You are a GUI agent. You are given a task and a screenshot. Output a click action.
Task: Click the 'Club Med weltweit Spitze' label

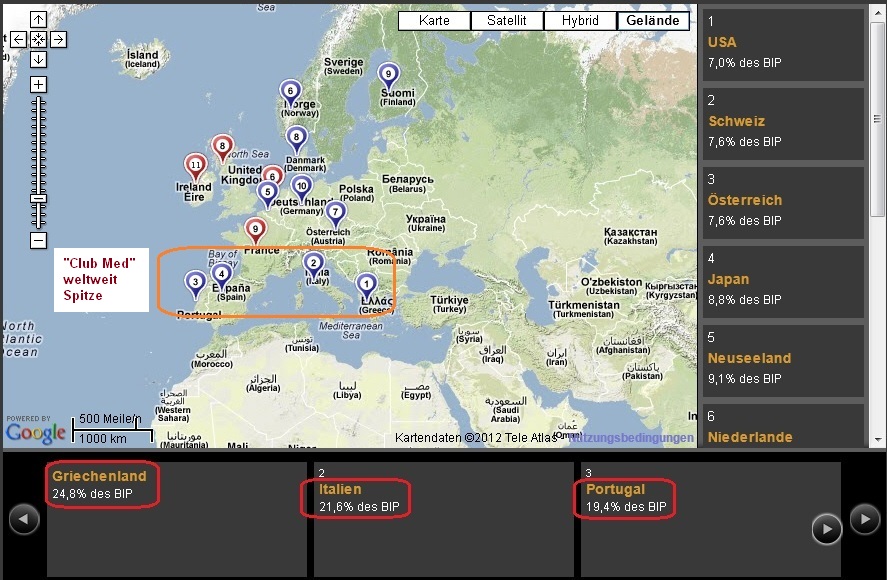point(101,280)
